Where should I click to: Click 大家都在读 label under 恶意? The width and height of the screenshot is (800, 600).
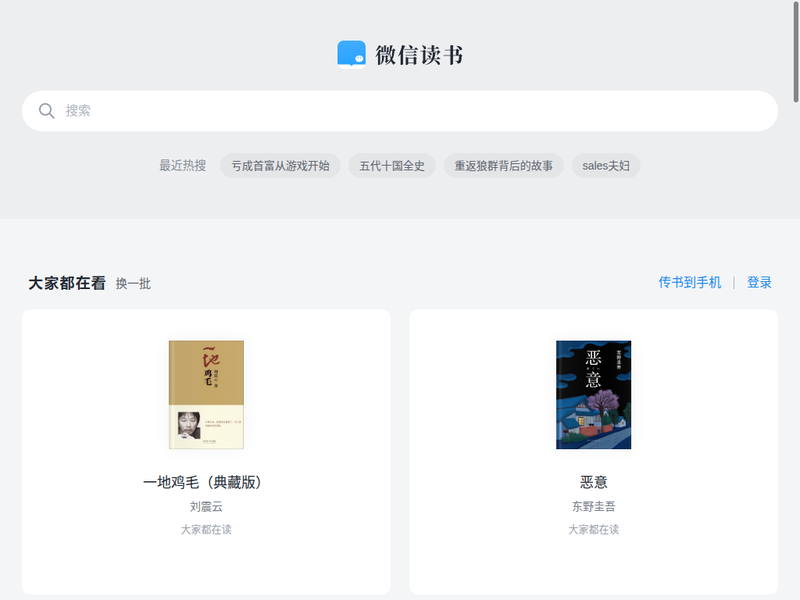593,530
